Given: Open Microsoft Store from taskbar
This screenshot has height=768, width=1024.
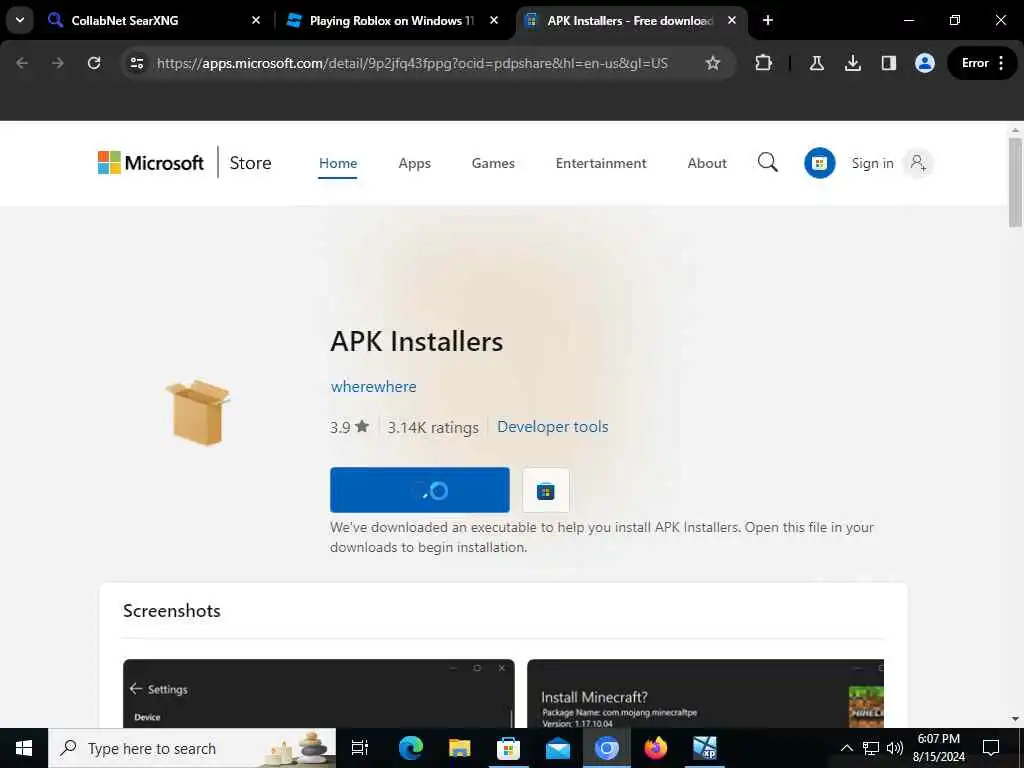Looking at the screenshot, I should pyautogui.click(x=508, y=748).
